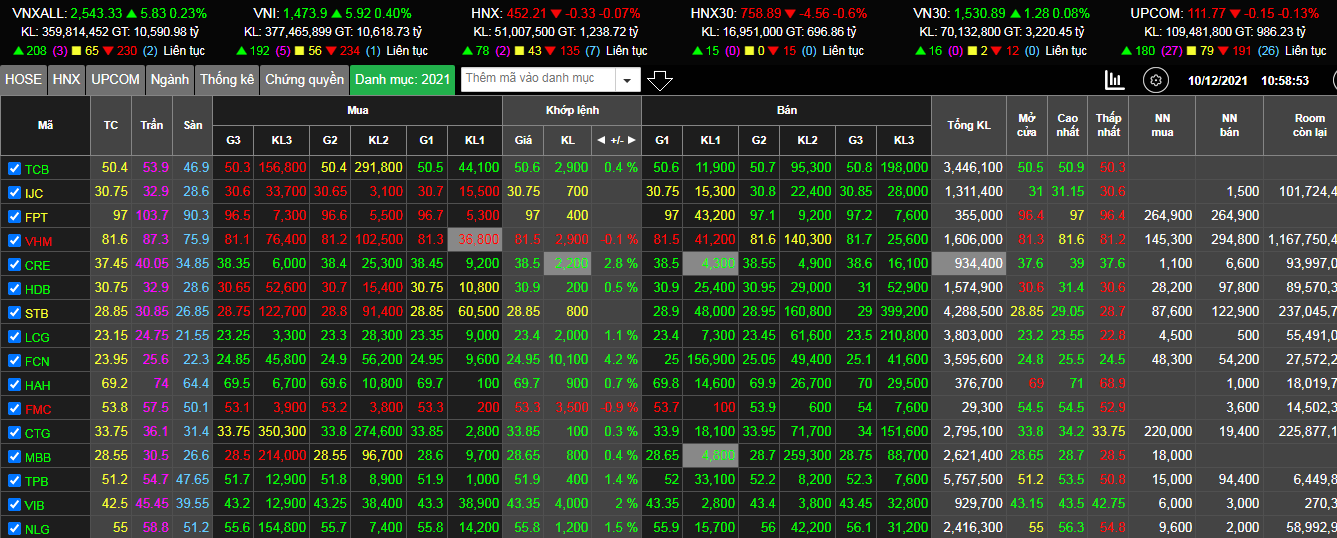1337x538 pixels.
Task: Click the VN30 index value 1,530.89
Action: [980, 14]
